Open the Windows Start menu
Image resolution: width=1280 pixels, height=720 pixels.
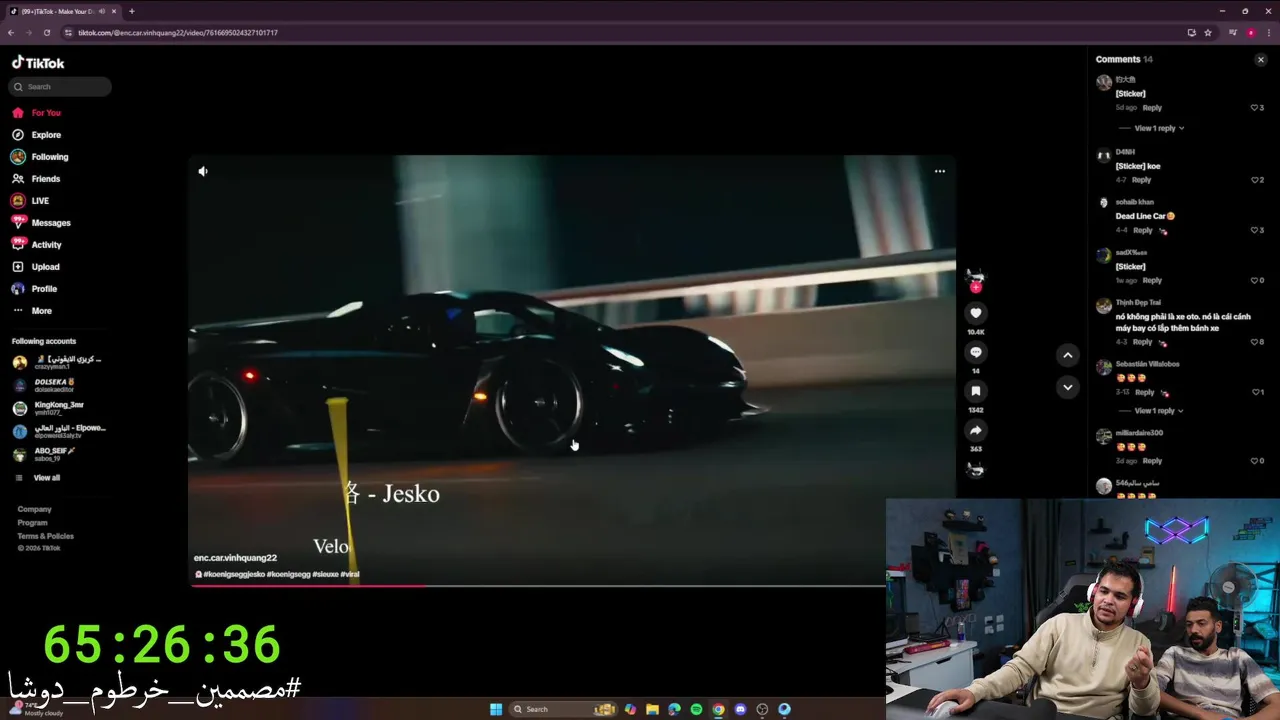pyautogui.click(x=496, y=709)
